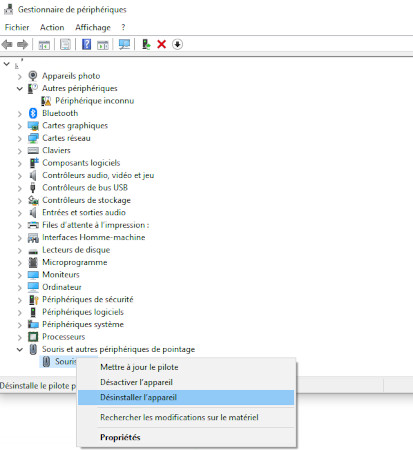The height and width of the screenshot is (450, 413).
Task: Click the Contrôleurs de bus USB icon
Action: (33, 188)
